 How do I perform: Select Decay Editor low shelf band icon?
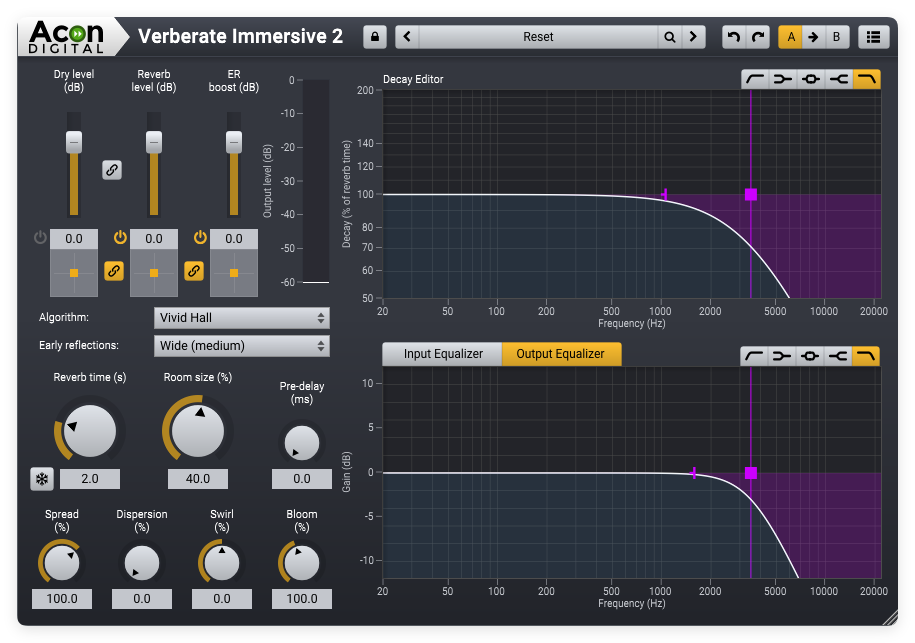click(783, 79)
